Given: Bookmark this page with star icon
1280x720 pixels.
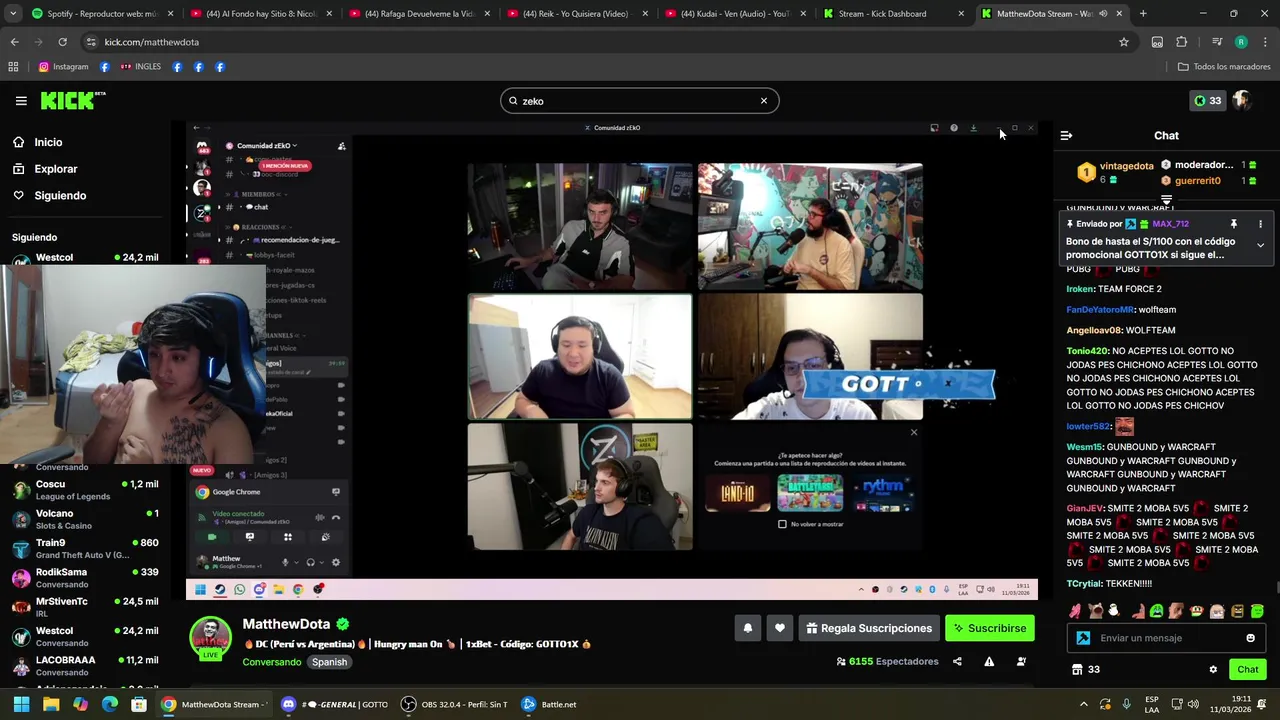Looking at the screenshot, I should click(x=1124, y=42).
